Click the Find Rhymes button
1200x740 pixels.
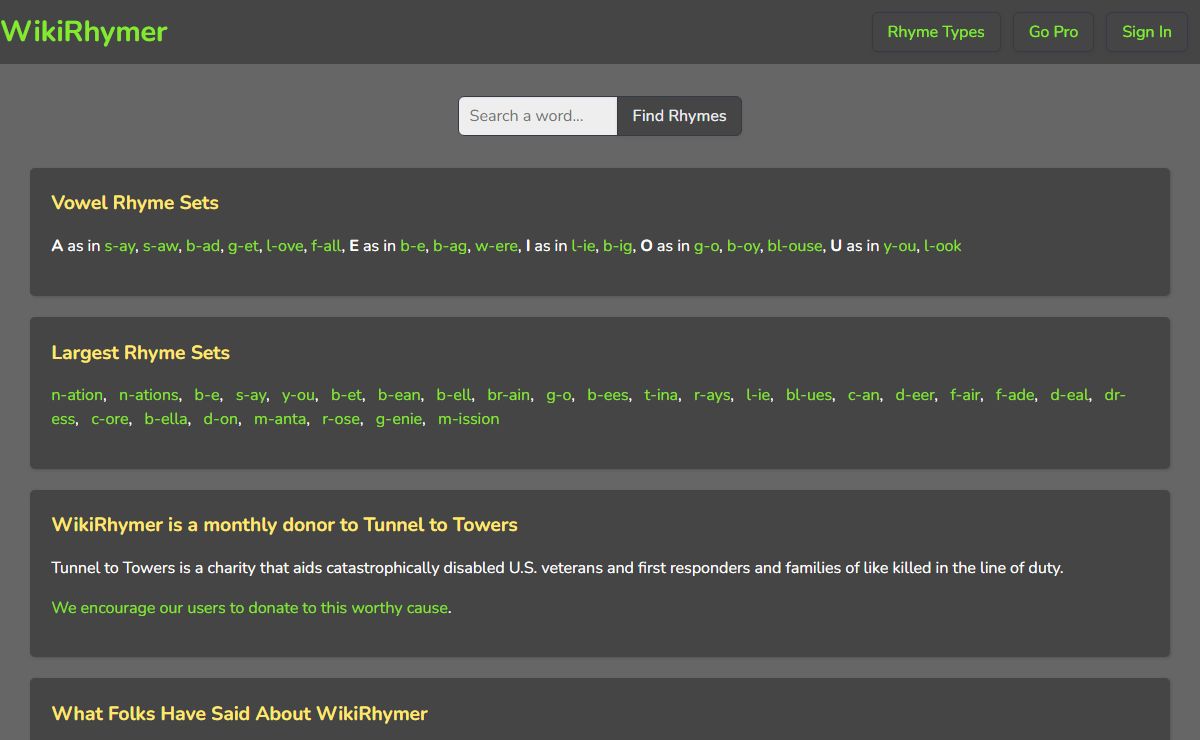[x=679, y=116]
